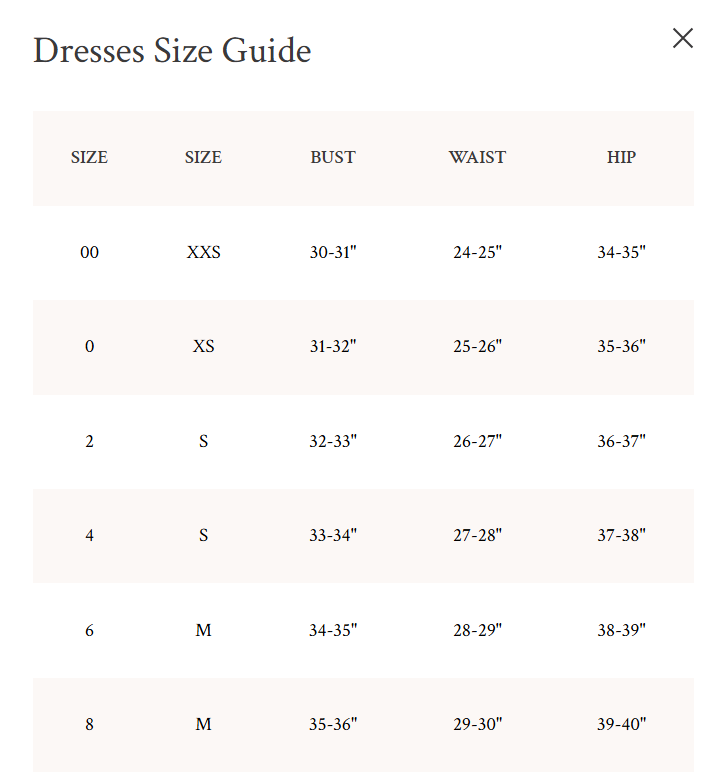This screenshot has height=772, width=724.
Task: Select the bust 31-32" cell
Action: [333, 347]
